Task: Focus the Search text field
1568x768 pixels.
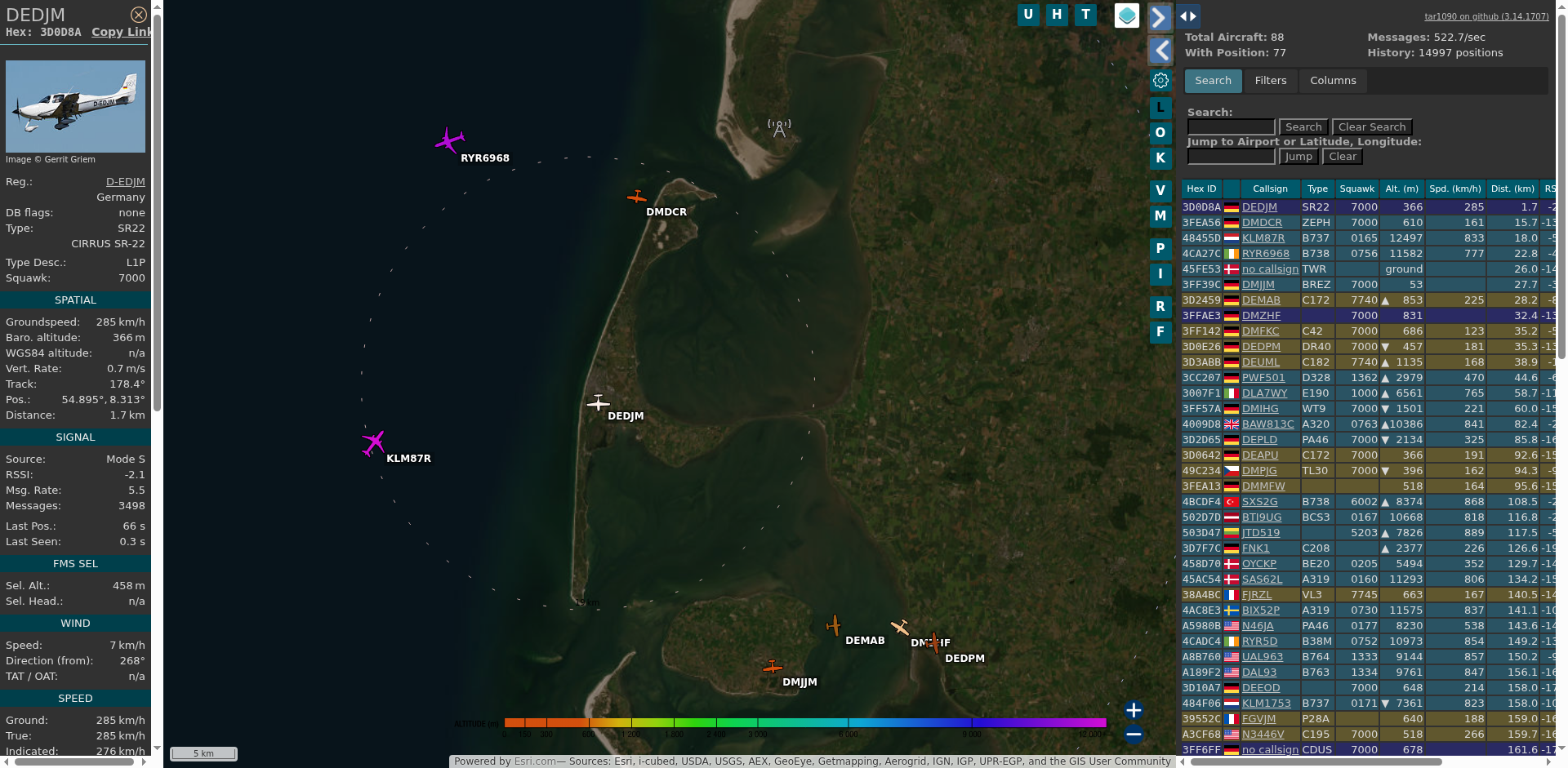Action: point(1231,127)
